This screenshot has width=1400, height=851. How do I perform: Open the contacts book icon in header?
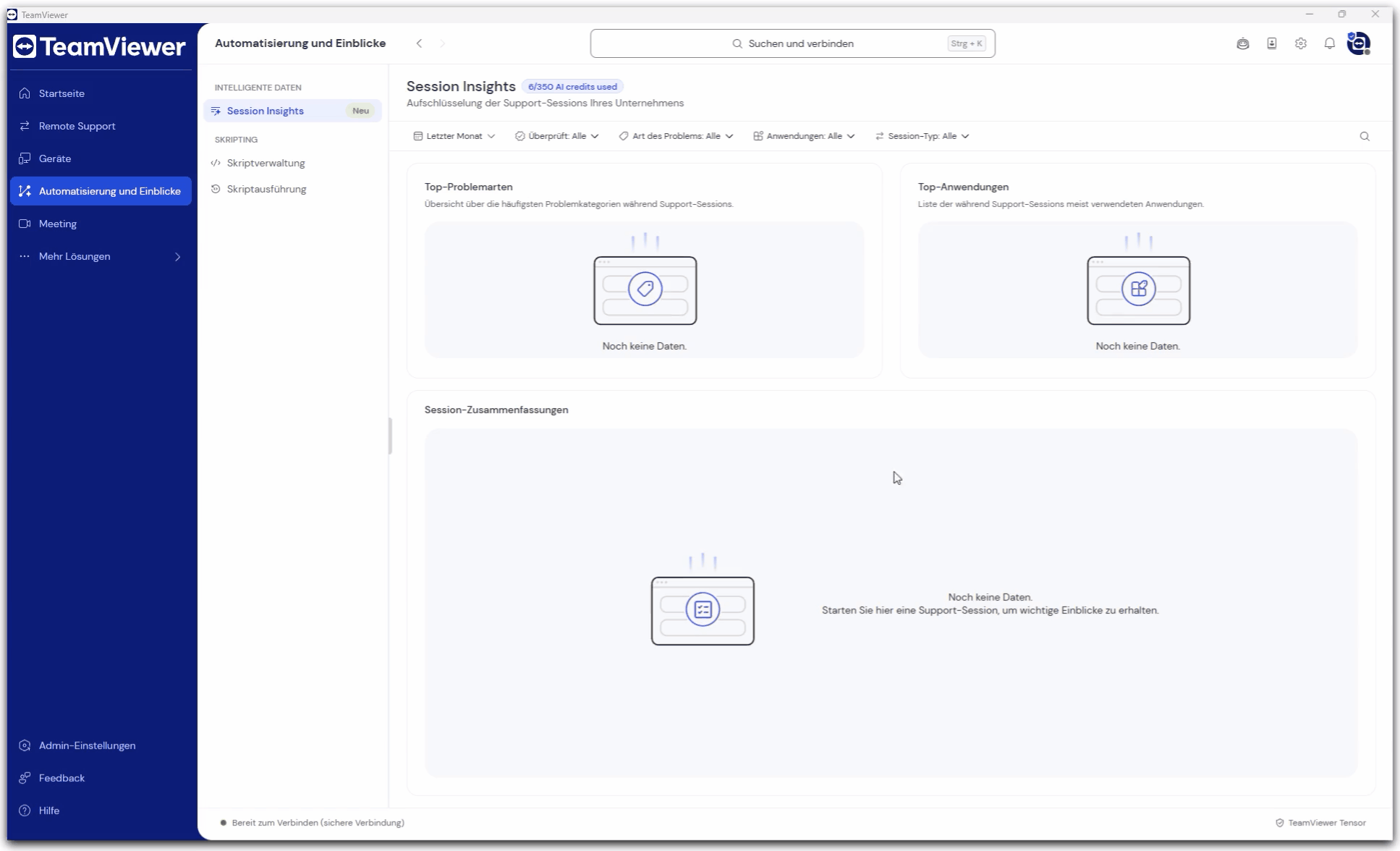(x=1272, y=43)
